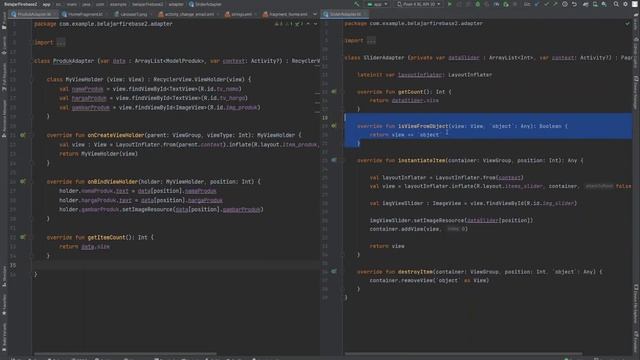Click 'container.removeView' line in destroyItem
This screenshot has width=640, height=360.
click(429, 280)
